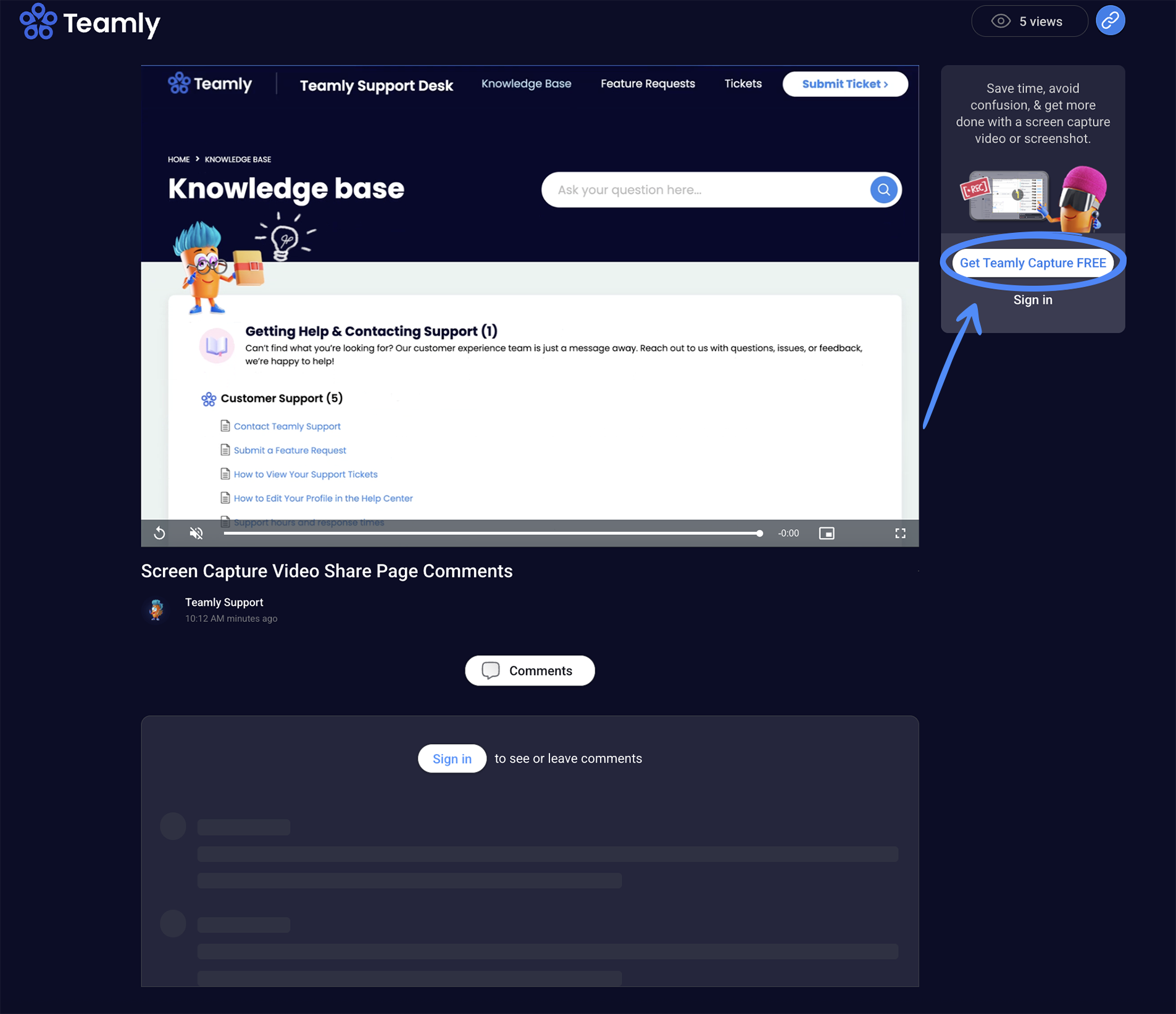The image size is (1176, 1014).
Task: Open Tickets nav item
Action: 743,83
